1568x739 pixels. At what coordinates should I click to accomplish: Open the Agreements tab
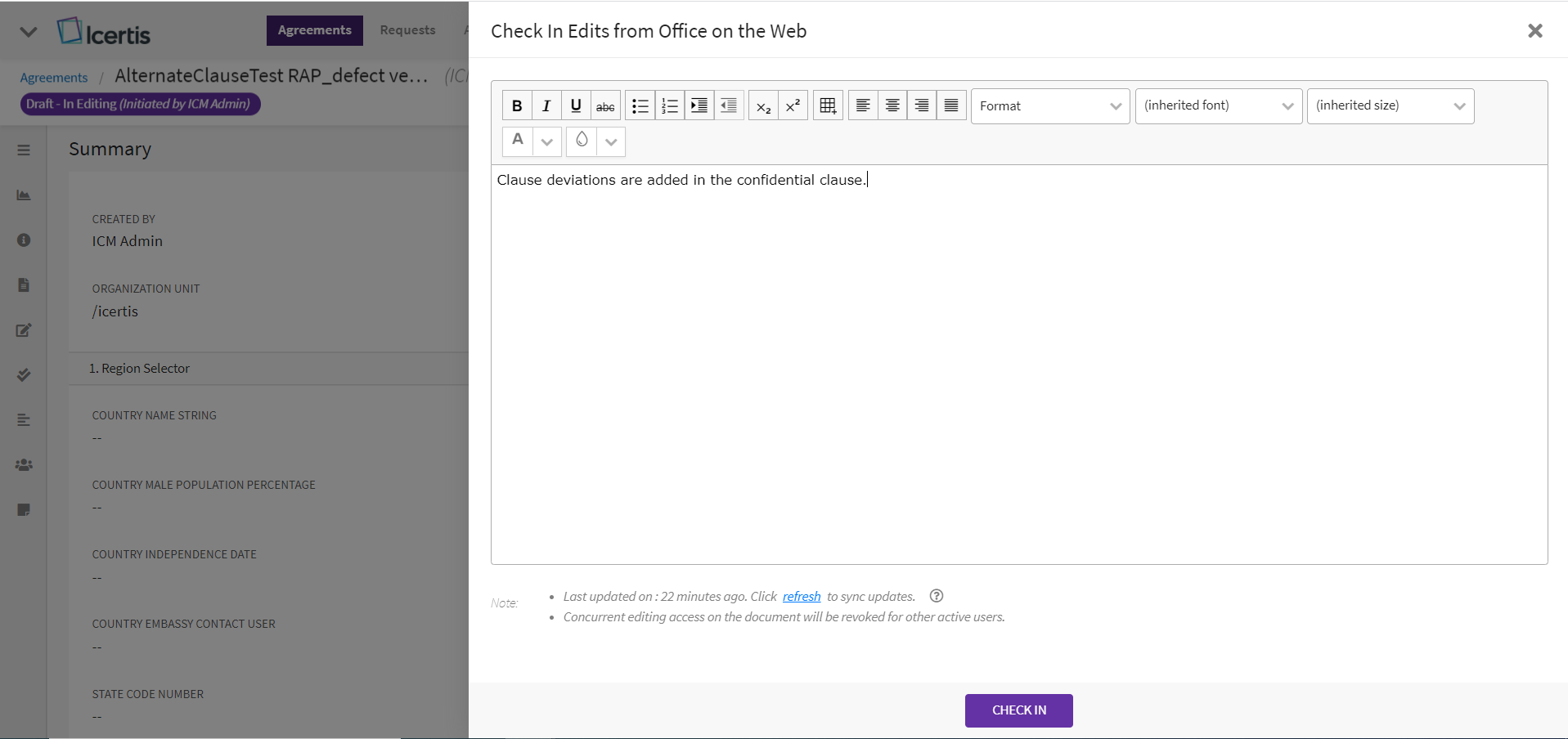pos(314,30)
